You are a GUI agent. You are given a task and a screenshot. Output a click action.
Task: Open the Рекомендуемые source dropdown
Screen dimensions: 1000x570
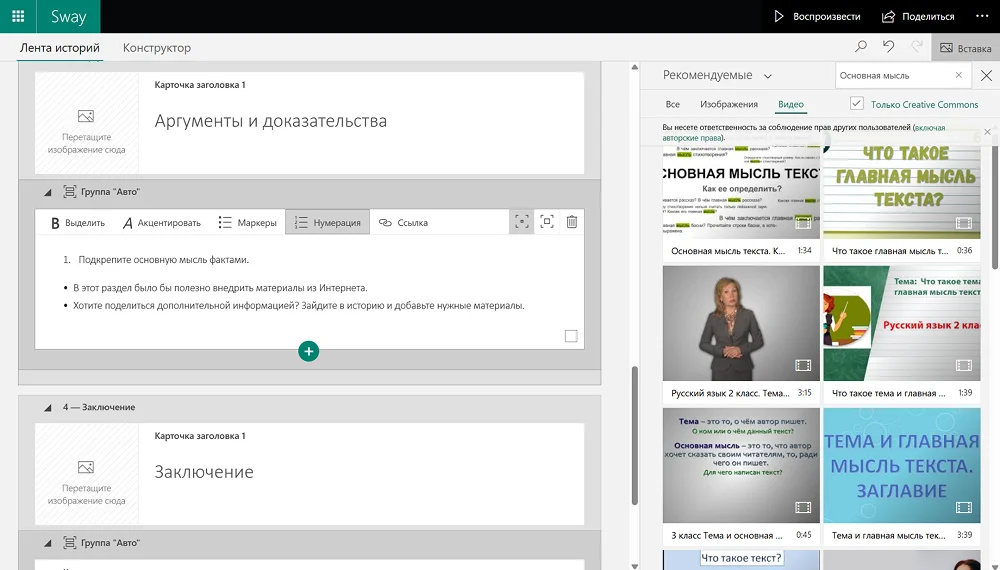click(x=717, y=75)
